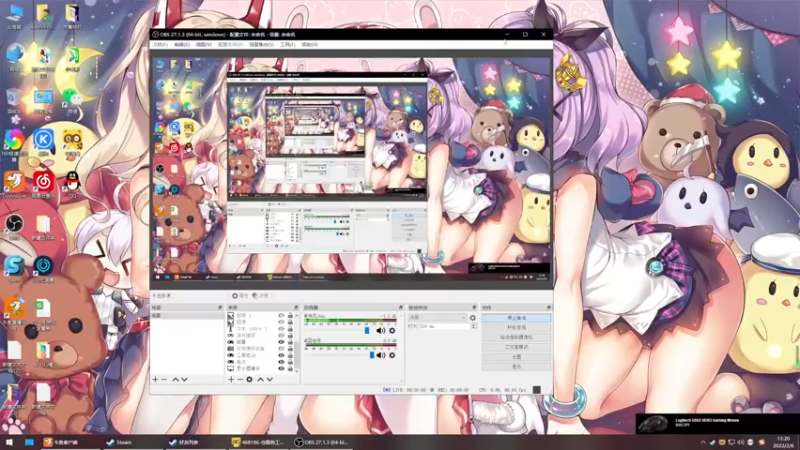Remove selected scene with the minus icon

(x=164, y=380)
